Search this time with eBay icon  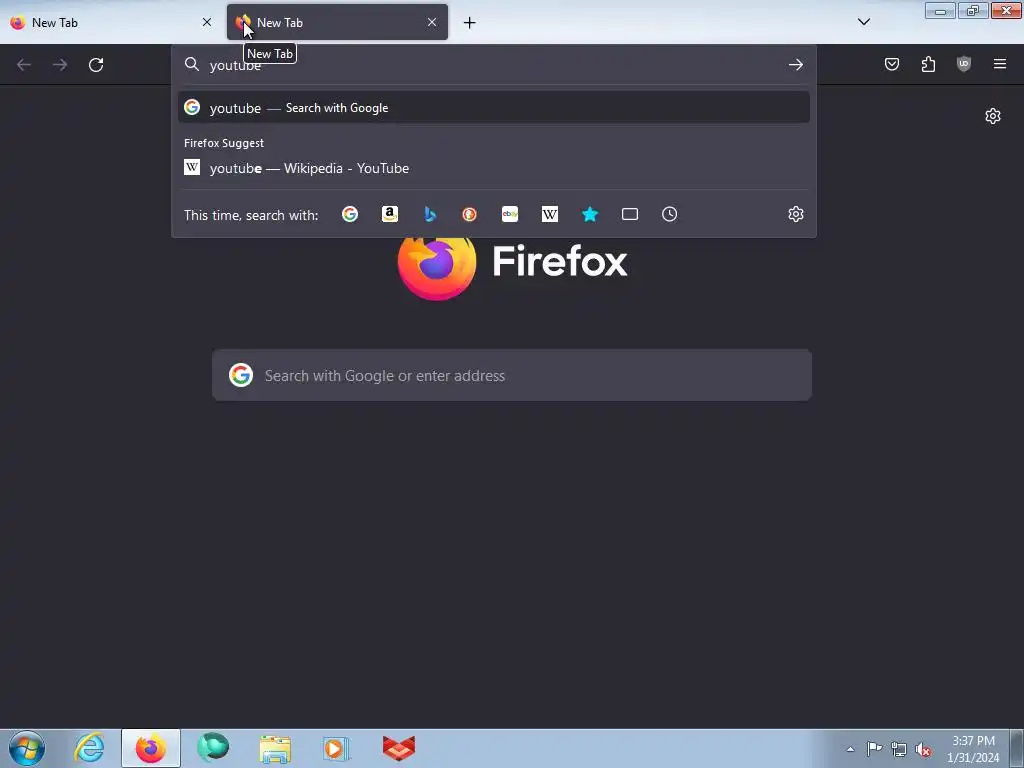coord(510,214)
